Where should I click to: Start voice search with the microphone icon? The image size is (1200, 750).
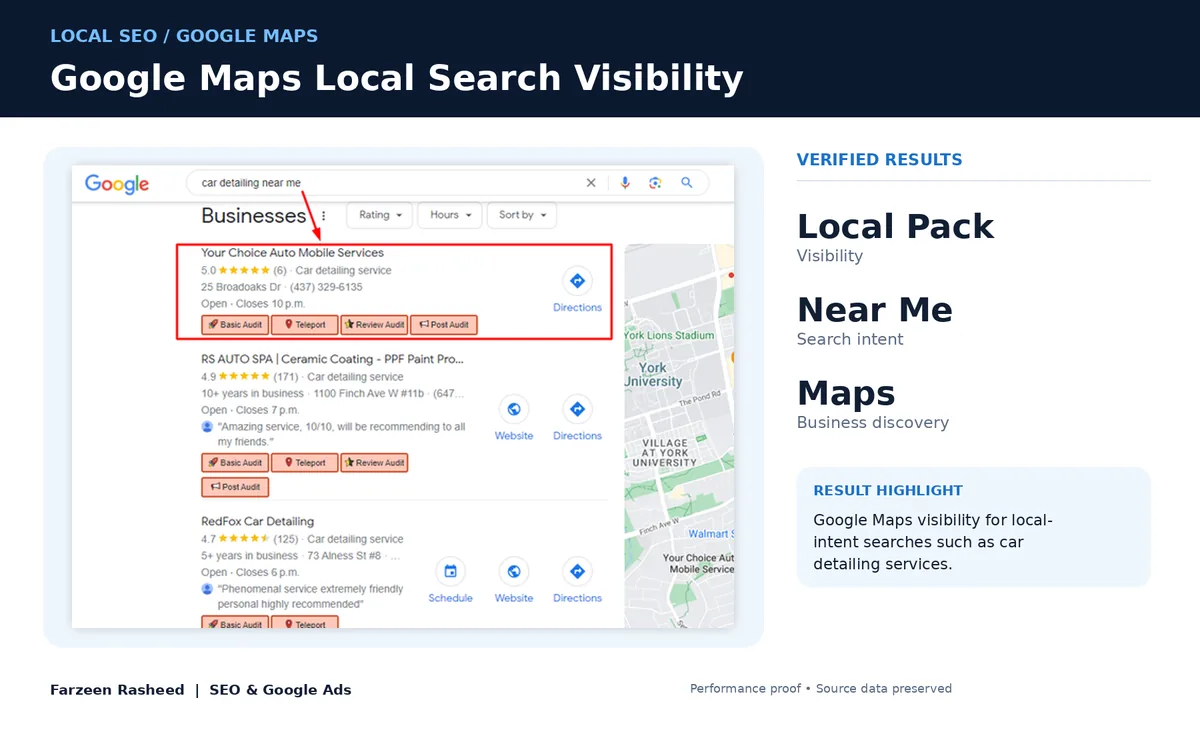coord(625,183)
